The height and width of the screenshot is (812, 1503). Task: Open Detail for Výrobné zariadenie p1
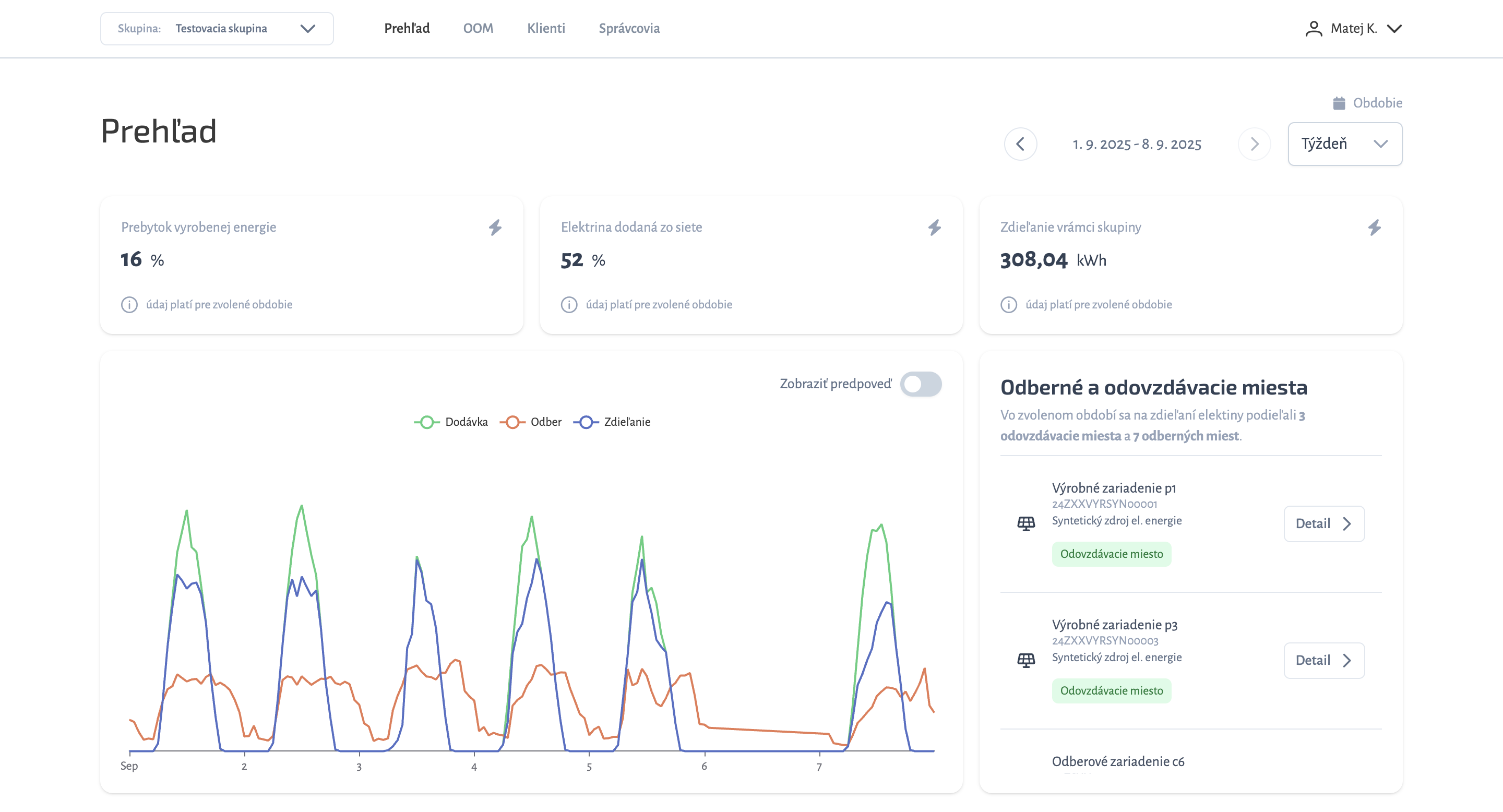point(1323,523)
